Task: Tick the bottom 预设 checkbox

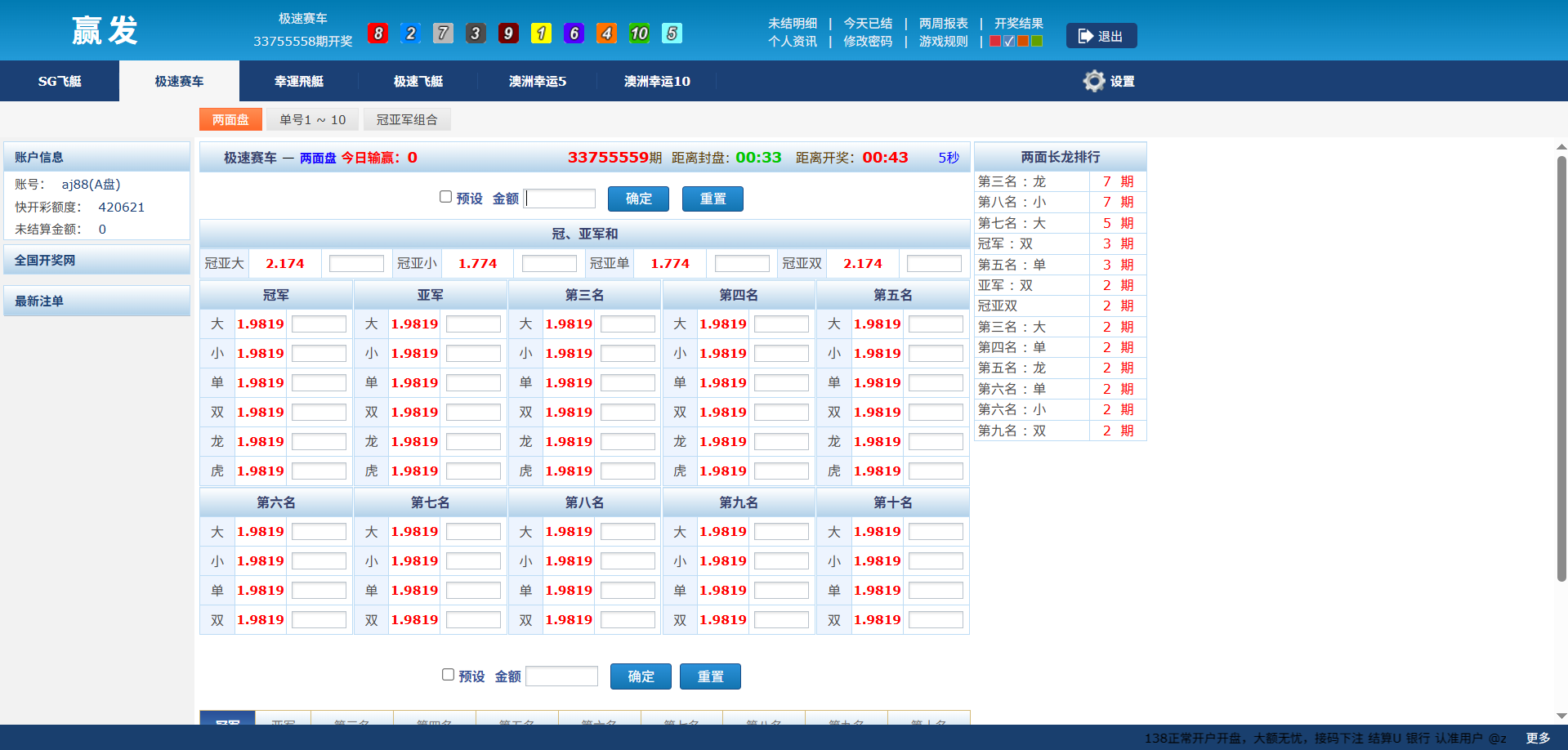Action: click(x=448, y=675)
